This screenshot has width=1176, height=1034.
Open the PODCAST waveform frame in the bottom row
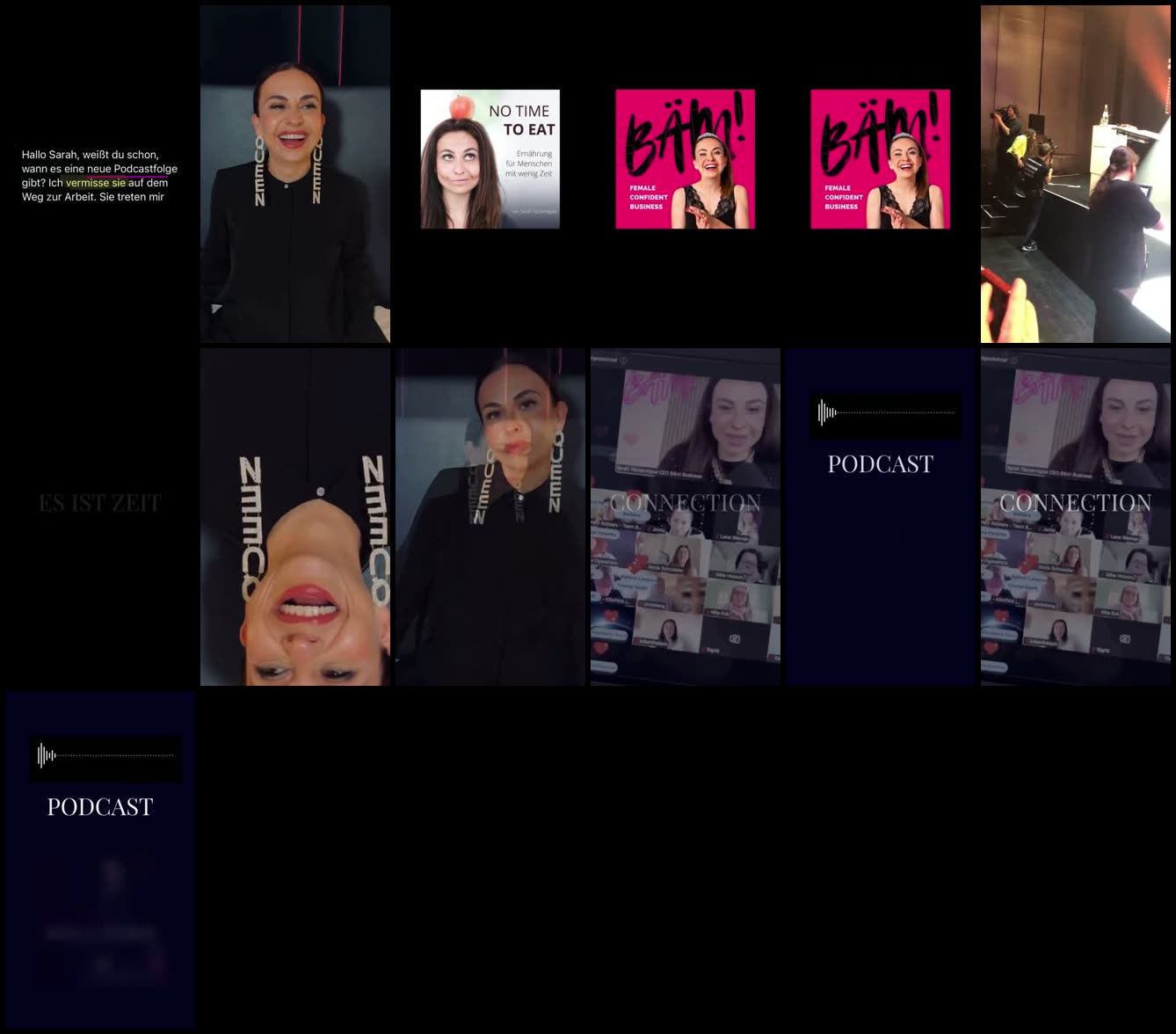point(100,860)
